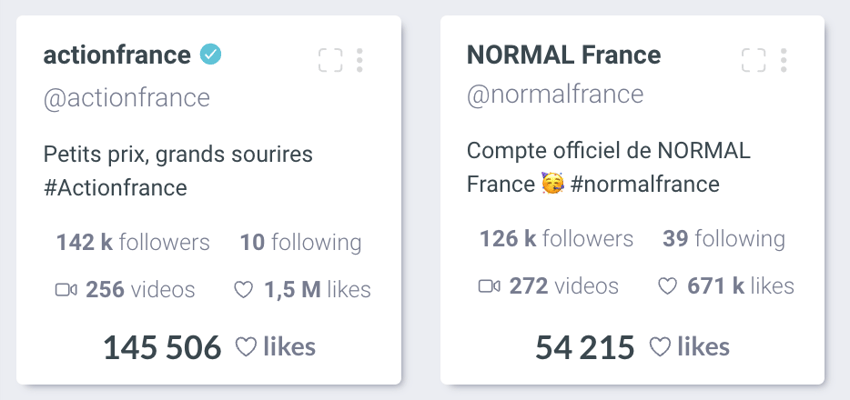
Task: Expand the NORMAL France card to fullscreen
Action: click(754, 60)
